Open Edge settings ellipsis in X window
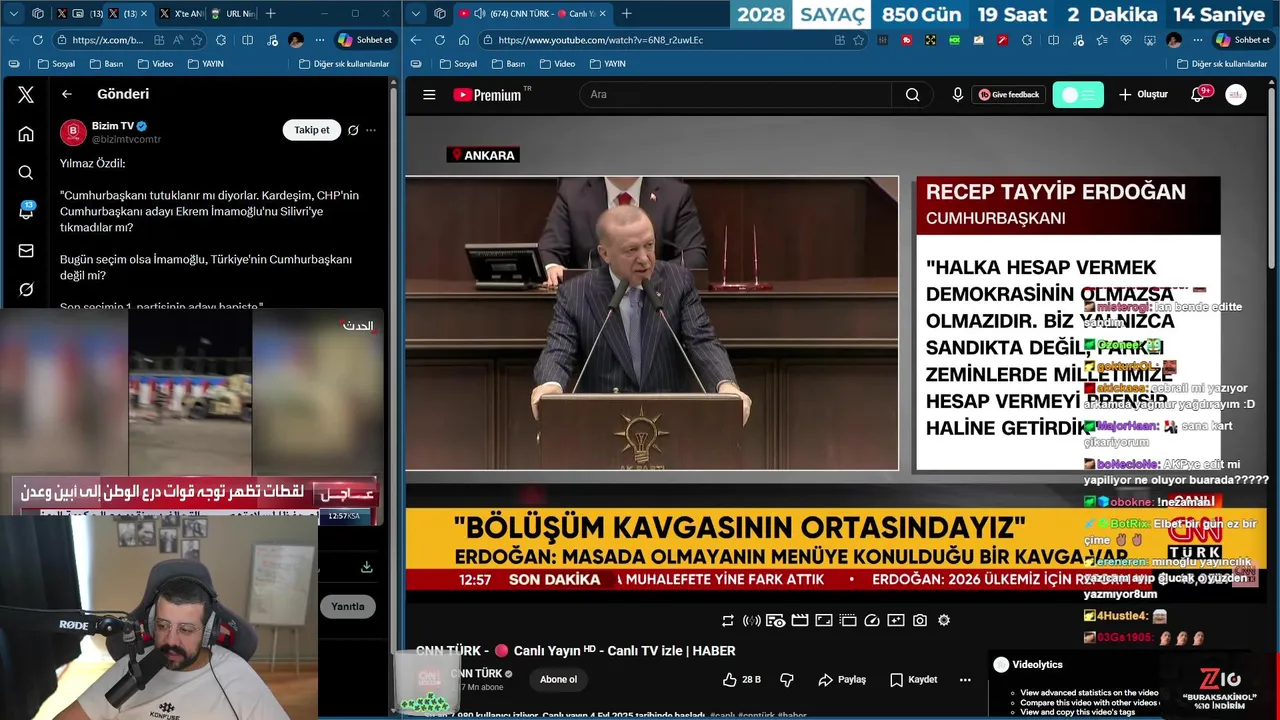Viewport: 1280px width, 720px height. point(319,40)
